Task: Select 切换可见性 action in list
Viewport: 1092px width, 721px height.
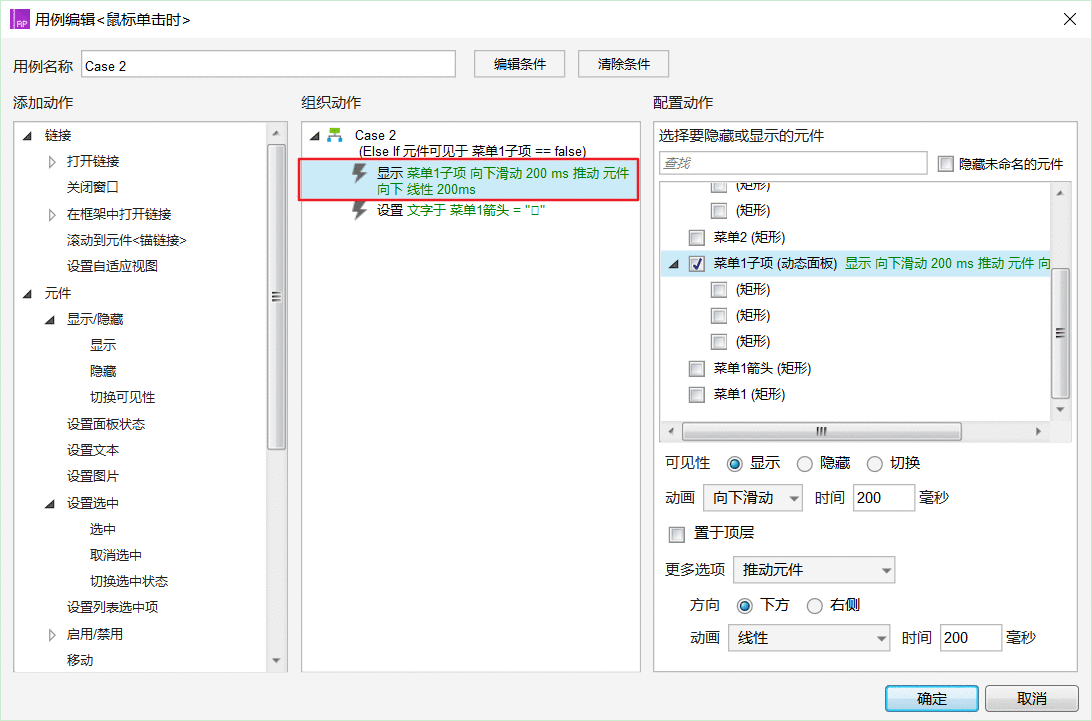Action: coord(122,397)
